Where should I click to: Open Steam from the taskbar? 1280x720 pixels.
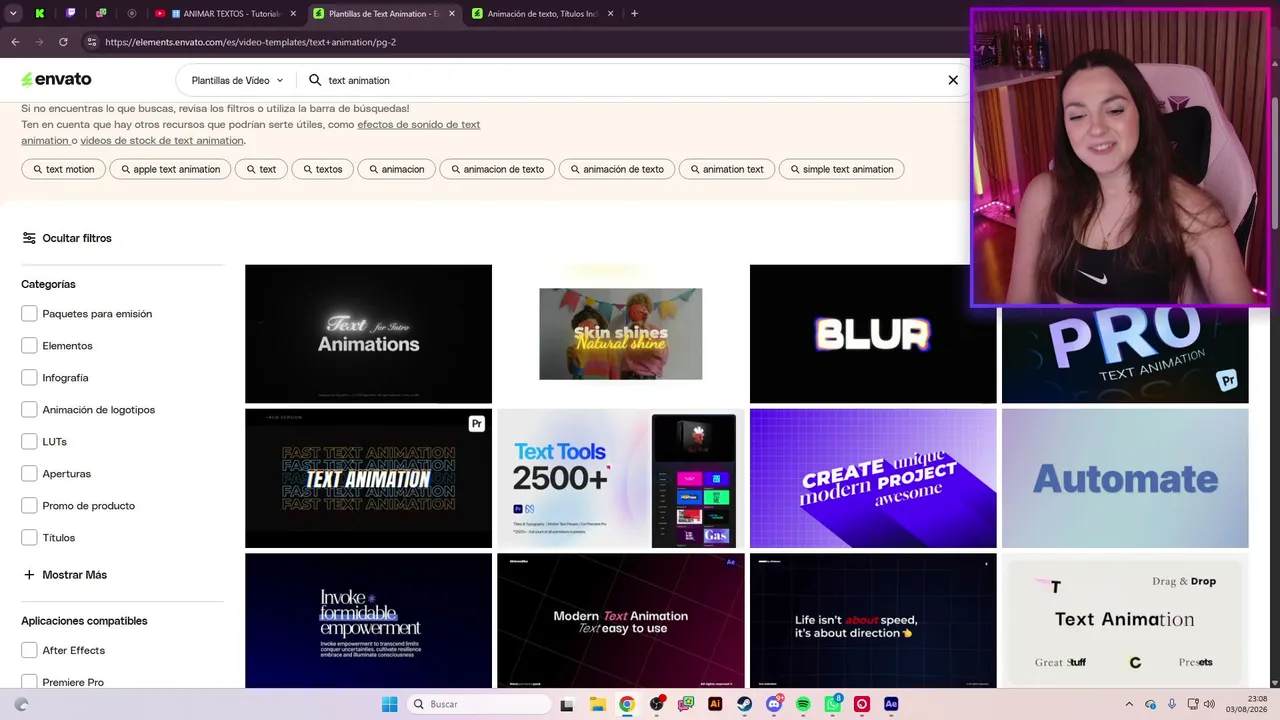[x=745, y=704]
